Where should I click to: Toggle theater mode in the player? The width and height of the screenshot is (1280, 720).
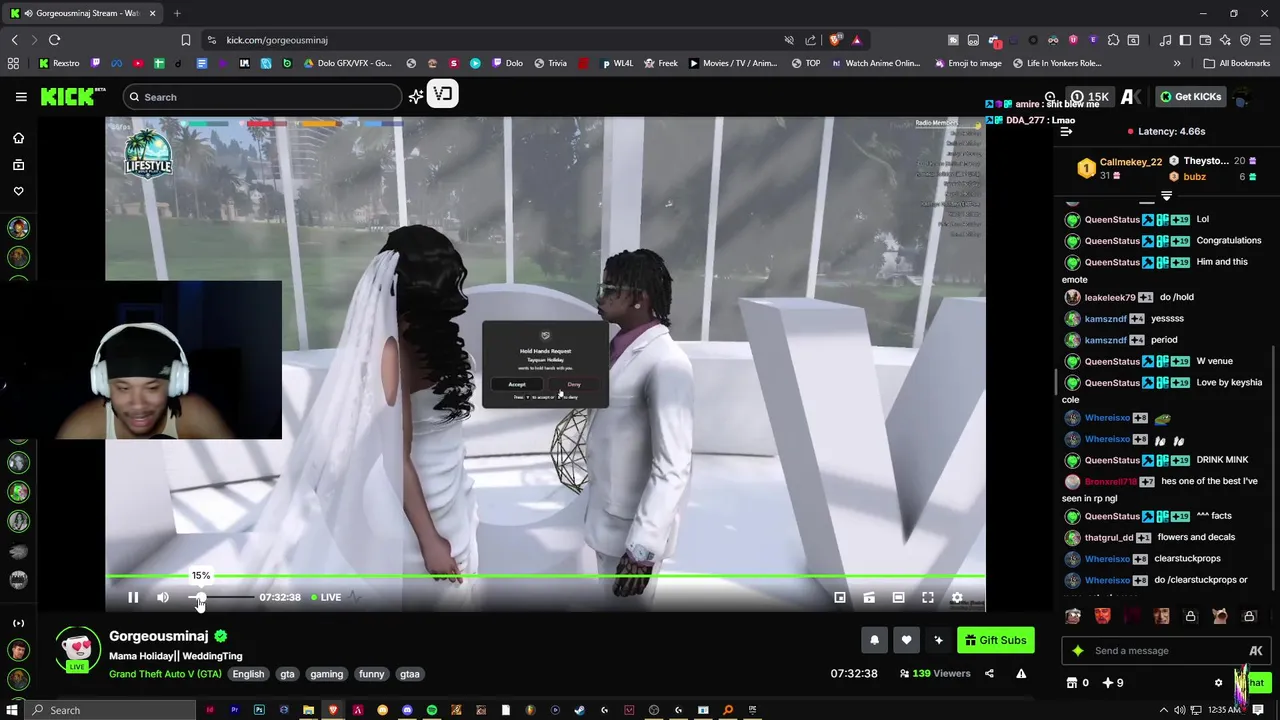pyautogui.click(x=898, y=597)
